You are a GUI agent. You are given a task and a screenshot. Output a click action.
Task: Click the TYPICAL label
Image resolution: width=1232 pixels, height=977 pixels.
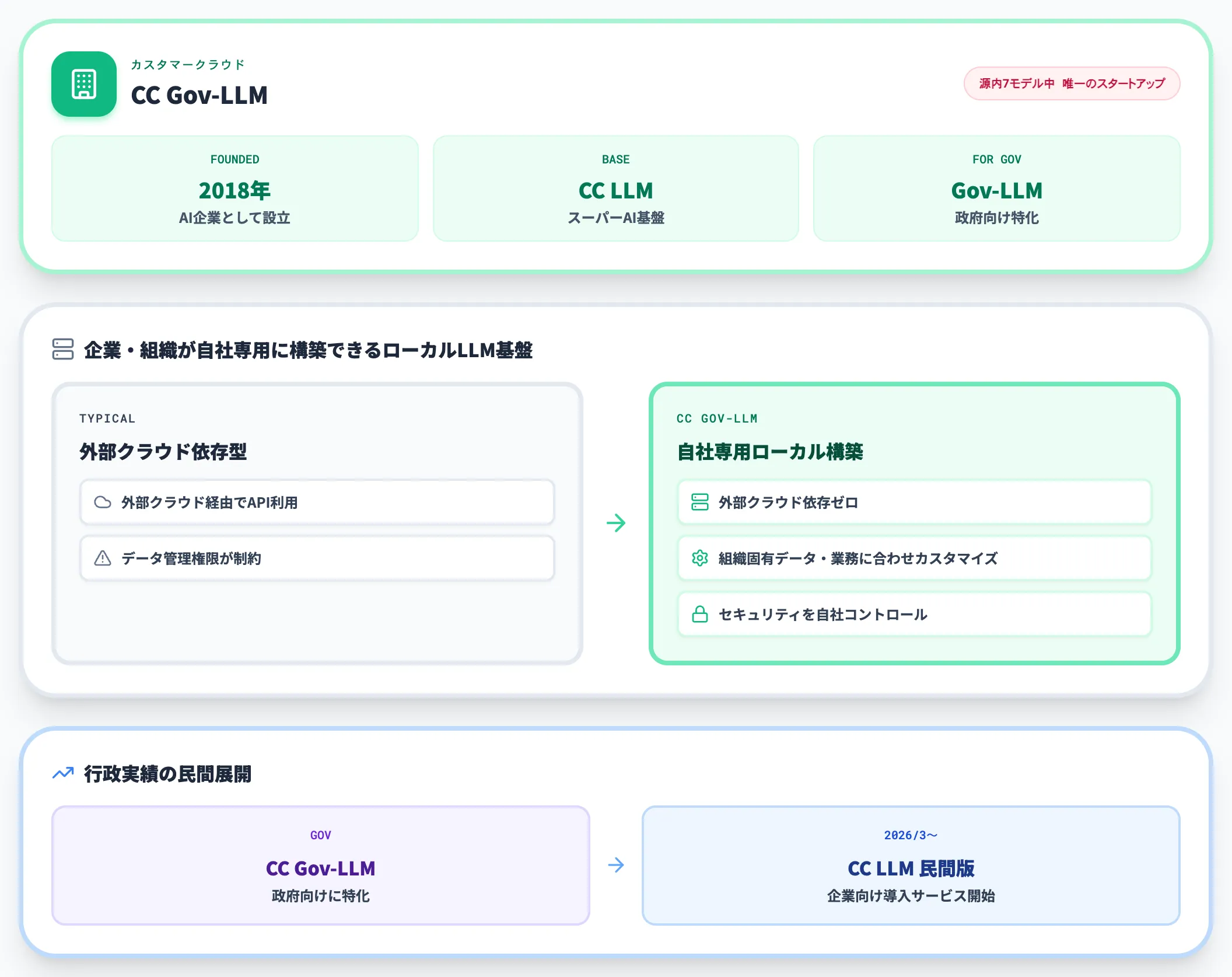(107, 418)
